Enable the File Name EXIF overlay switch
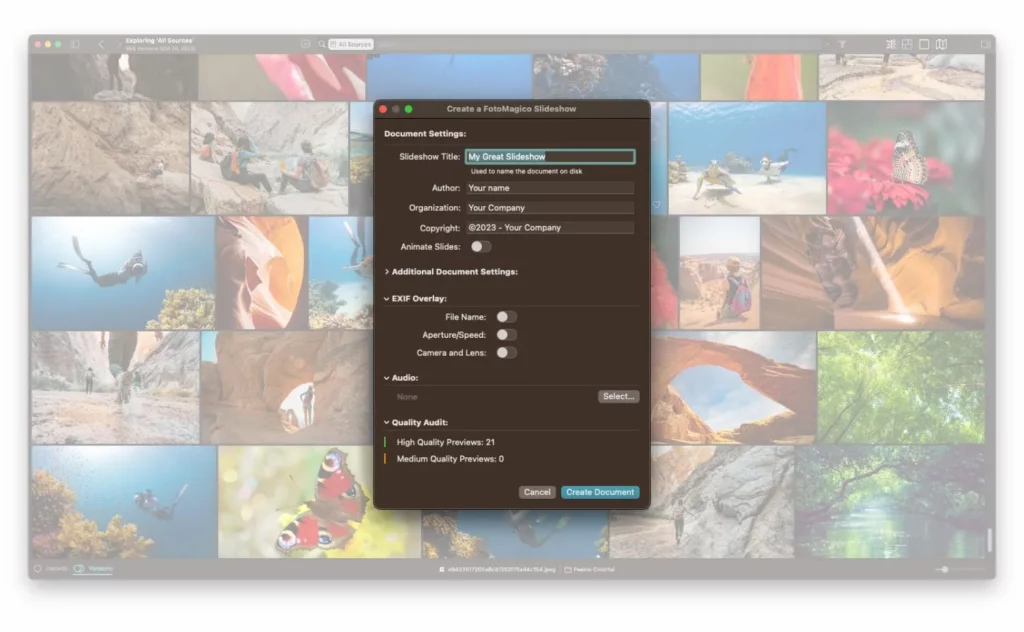This screenshot has height=632, width=1024. (506, 317)
